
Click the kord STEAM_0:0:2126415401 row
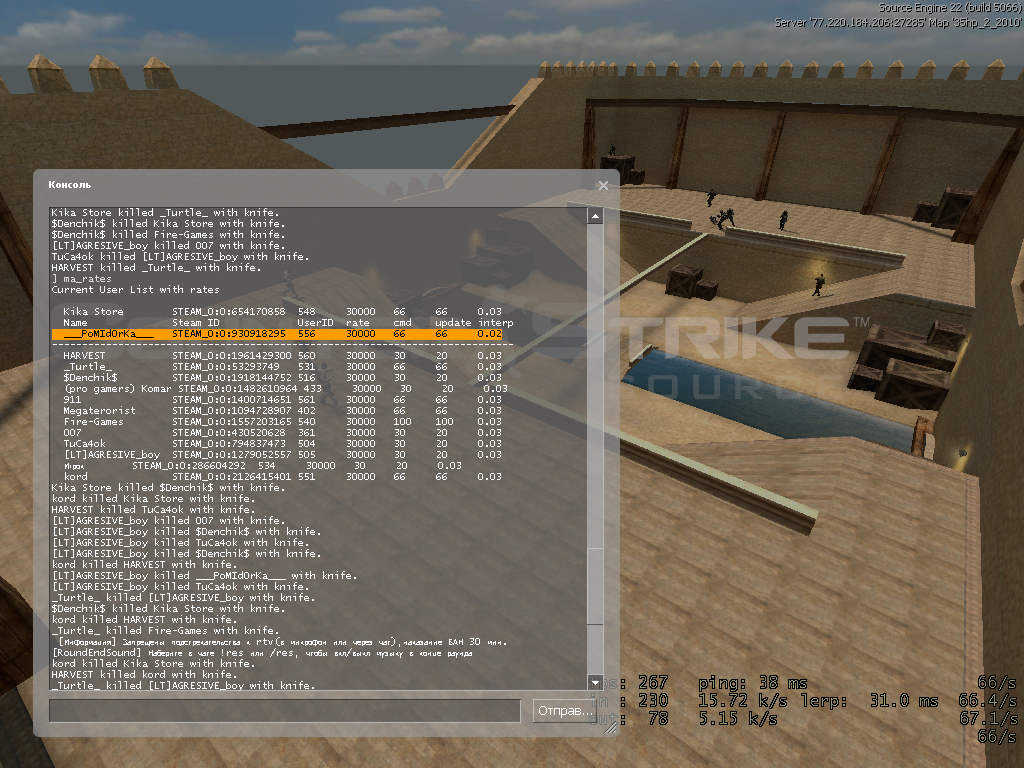[x=282, y=477]
